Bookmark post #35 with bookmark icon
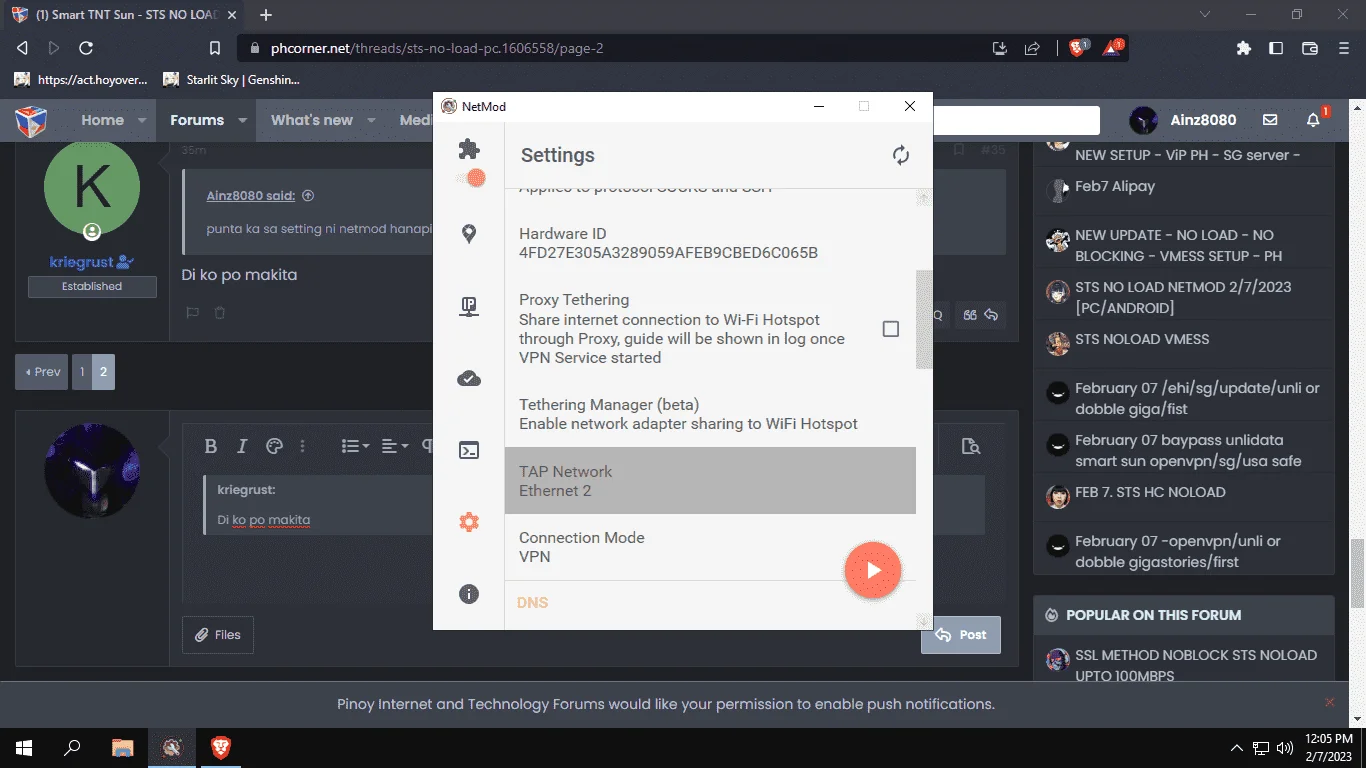Viewport: 1366px width, 768px height. (958, 150)
